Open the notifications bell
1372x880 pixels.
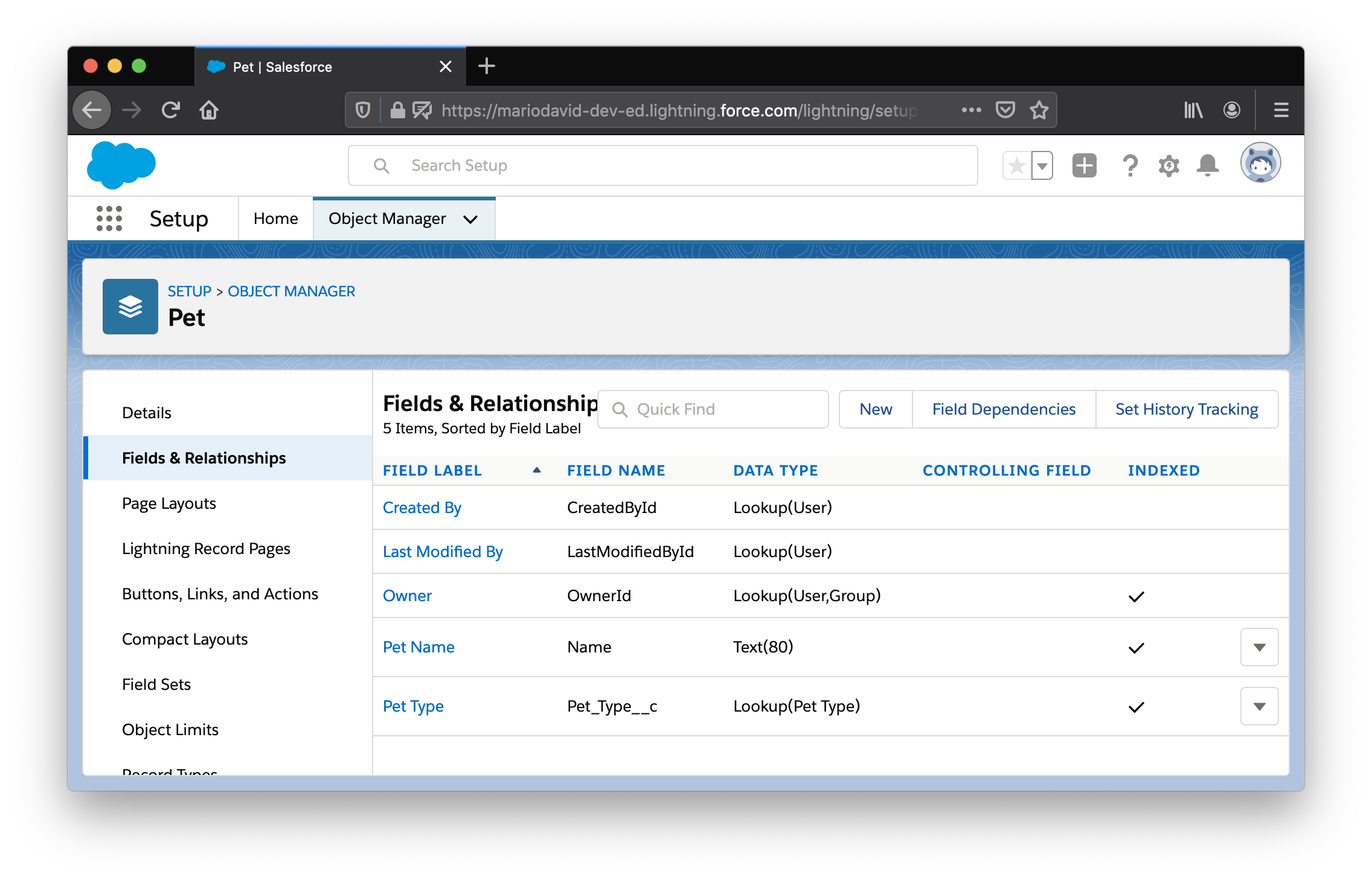(x=1208, y=165)
